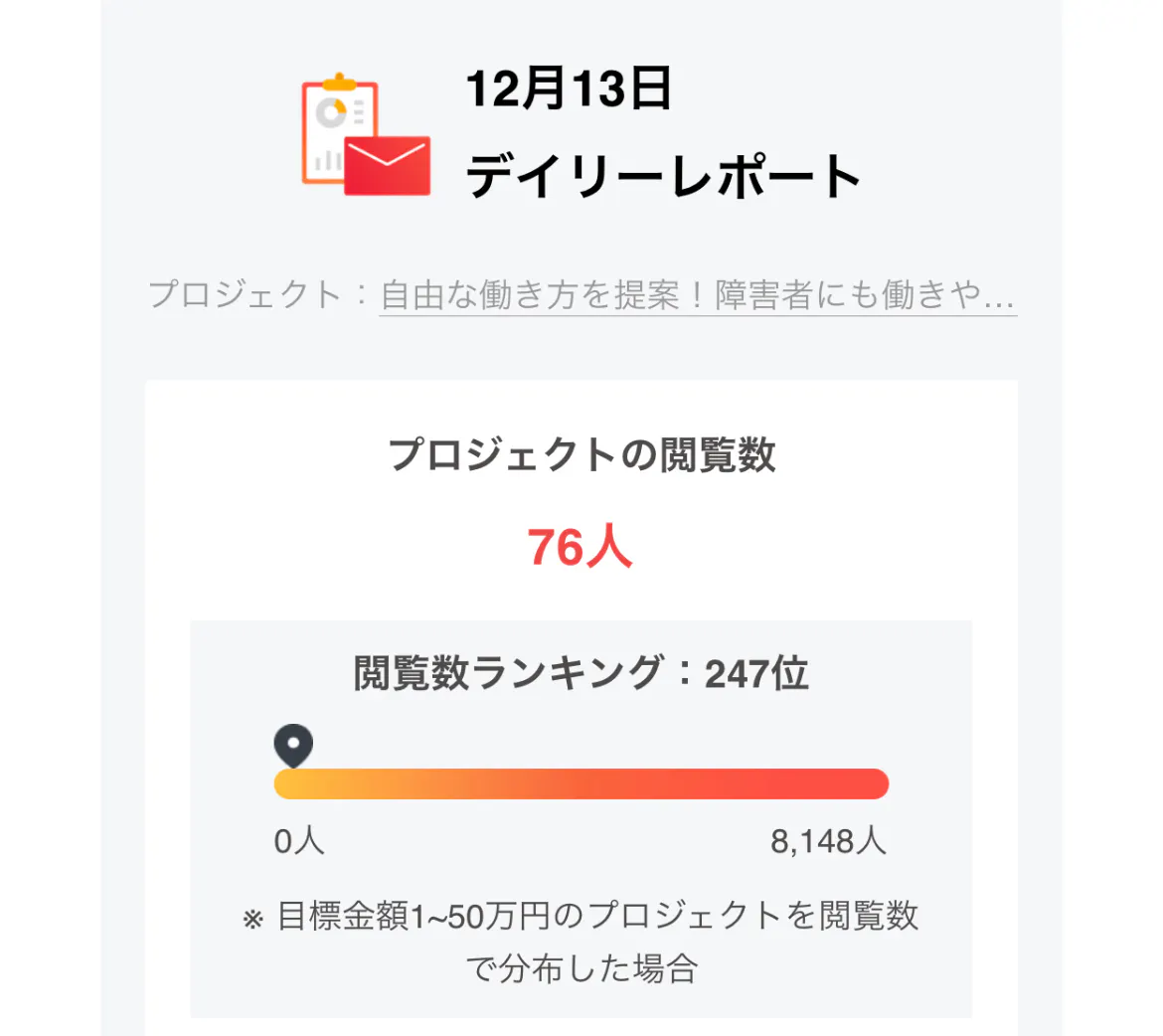Click the 8,148人 maximum label
Viewport: 1163px width, 1036px height.
pyautogui.click(x=828, y=842)
